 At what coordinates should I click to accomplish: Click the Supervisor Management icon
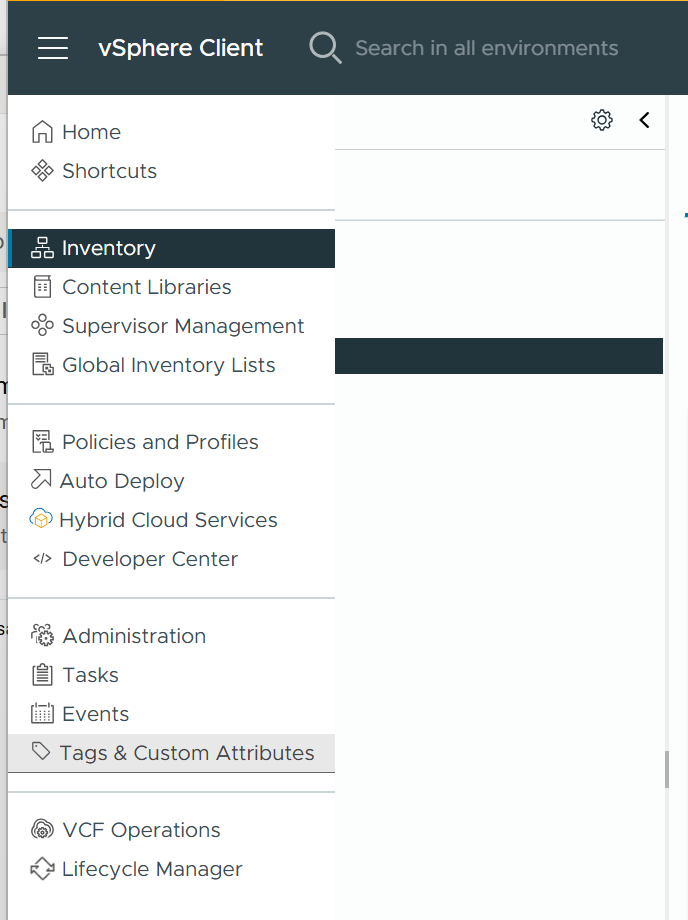[42, 326]
